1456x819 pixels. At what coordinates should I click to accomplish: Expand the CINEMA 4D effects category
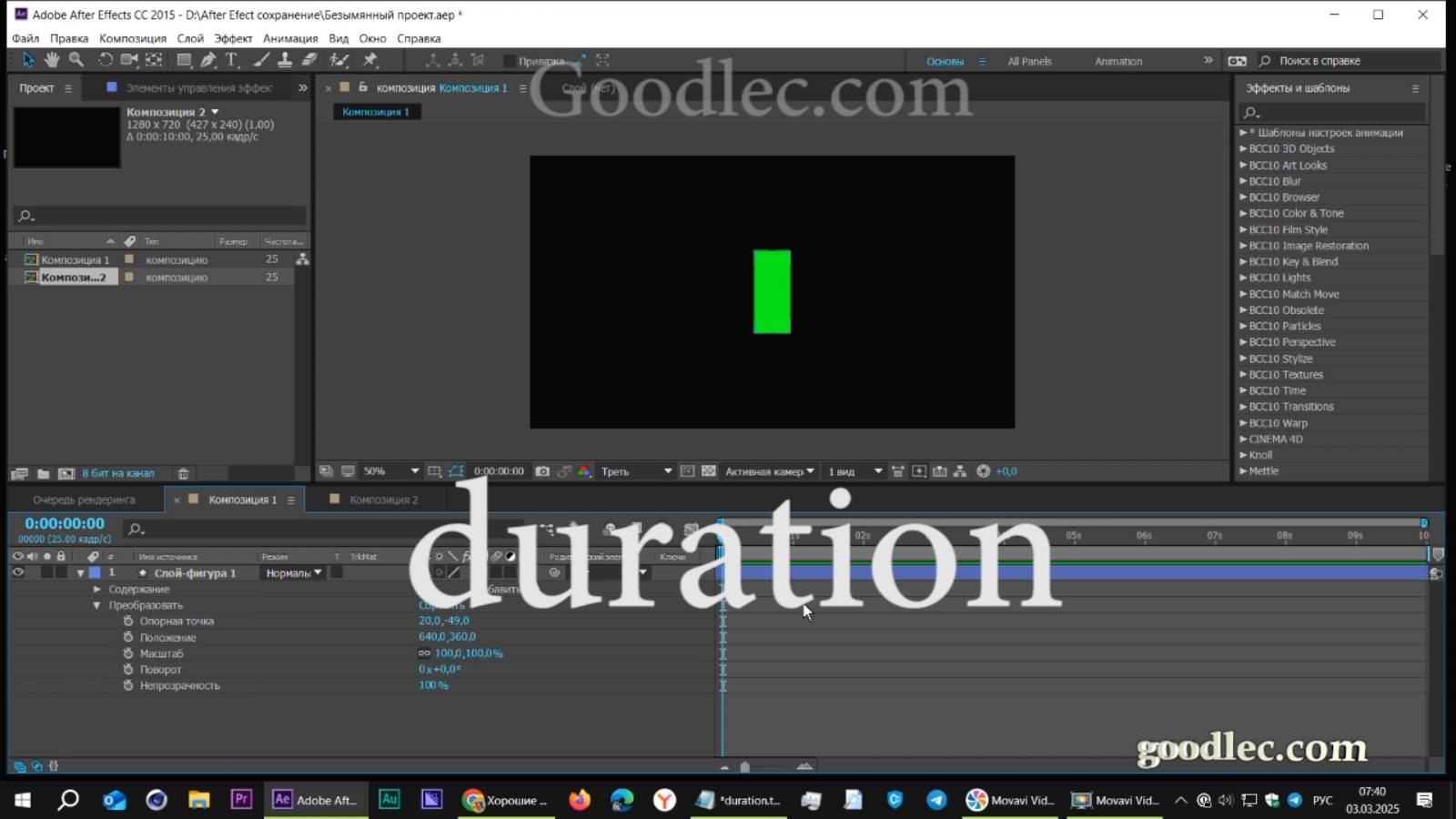coord(1243,439)
